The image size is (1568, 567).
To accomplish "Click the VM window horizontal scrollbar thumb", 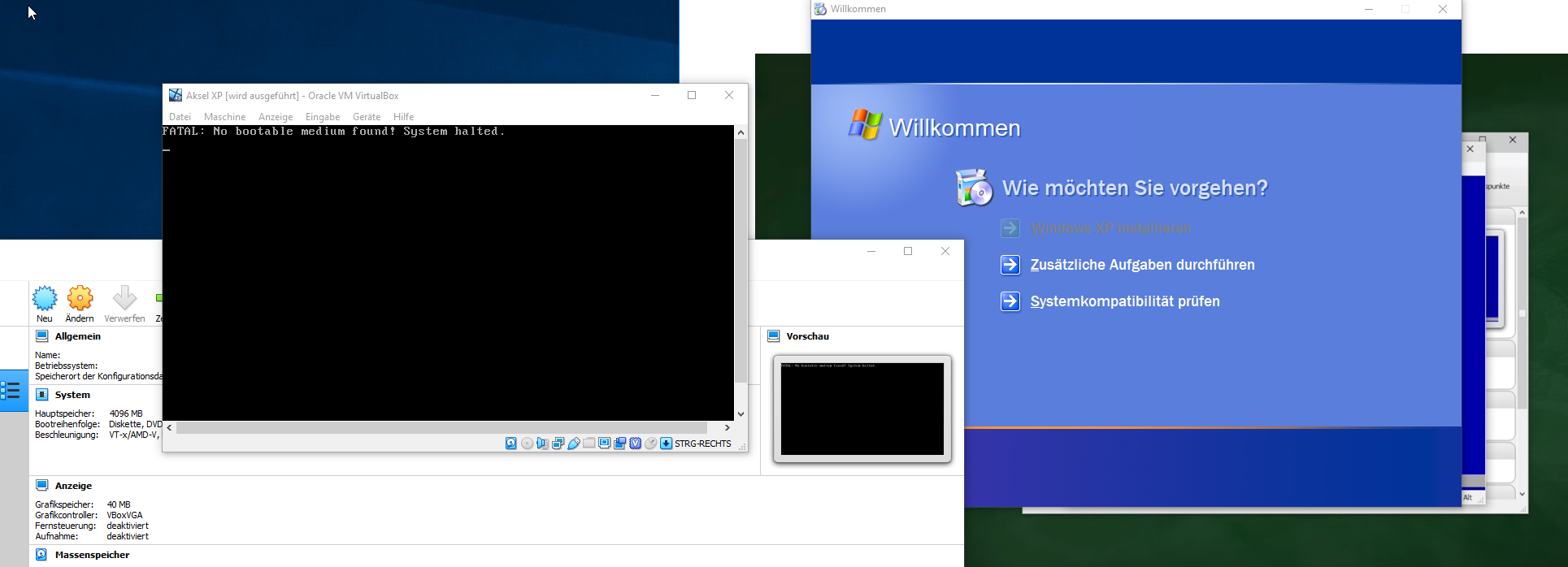I will tap(442, 427).
